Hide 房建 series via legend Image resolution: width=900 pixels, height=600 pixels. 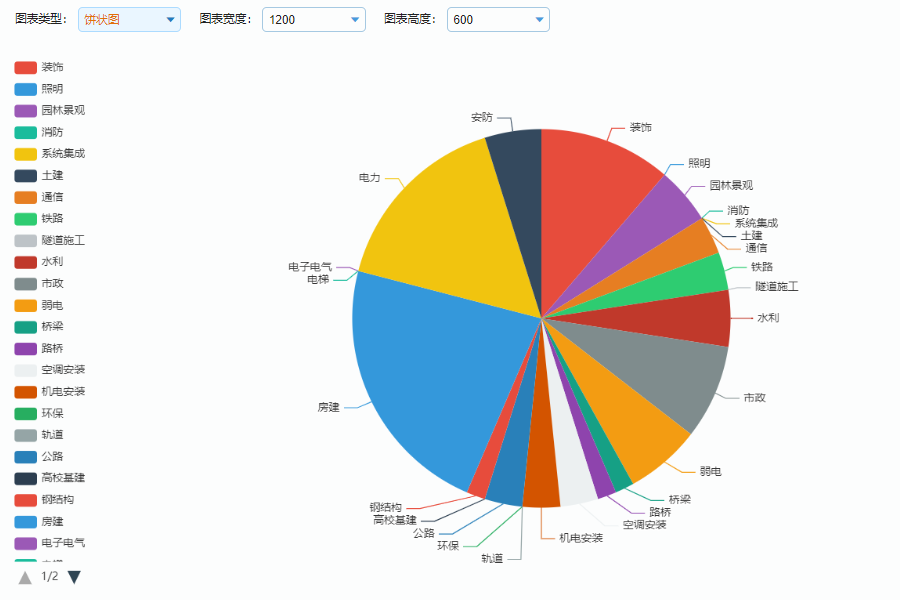pyautogui.click(x=39, y=521)
